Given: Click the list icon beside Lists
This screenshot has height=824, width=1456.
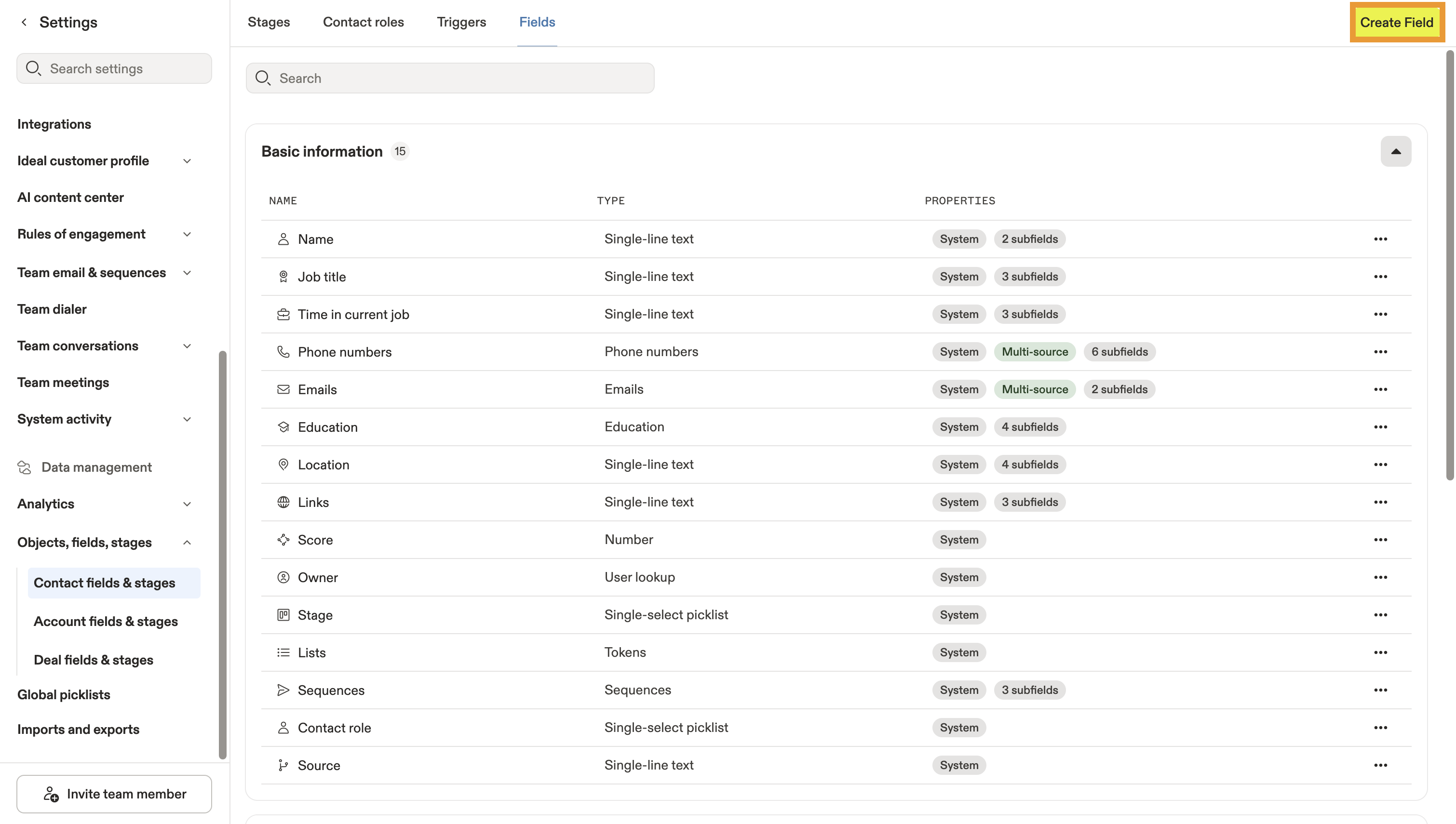Looking at the screenshot, I should tap(283, 652).
